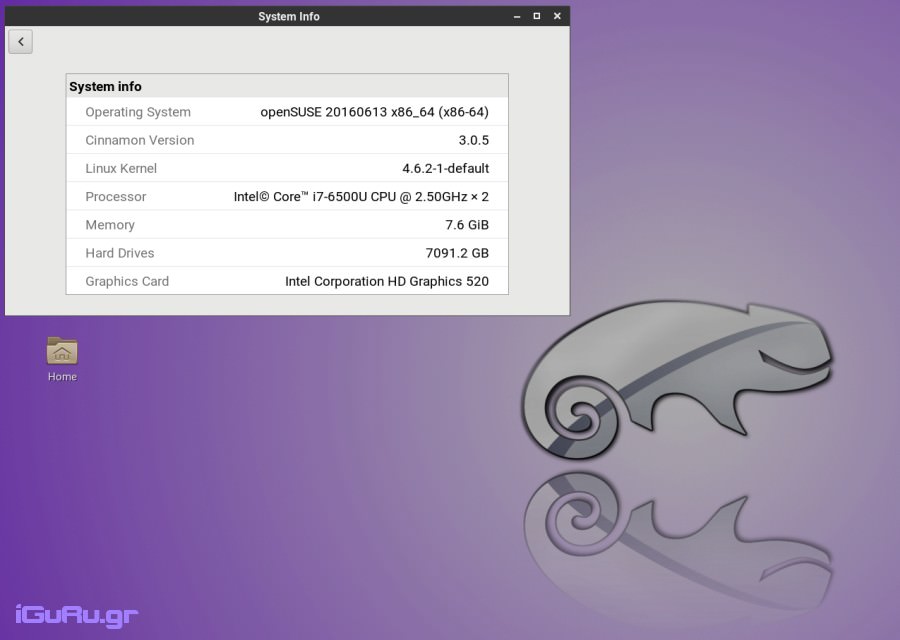Screen dimensions: 900x640
Task: Click the Home label under the desktop icon
Action: click(62, 377)
